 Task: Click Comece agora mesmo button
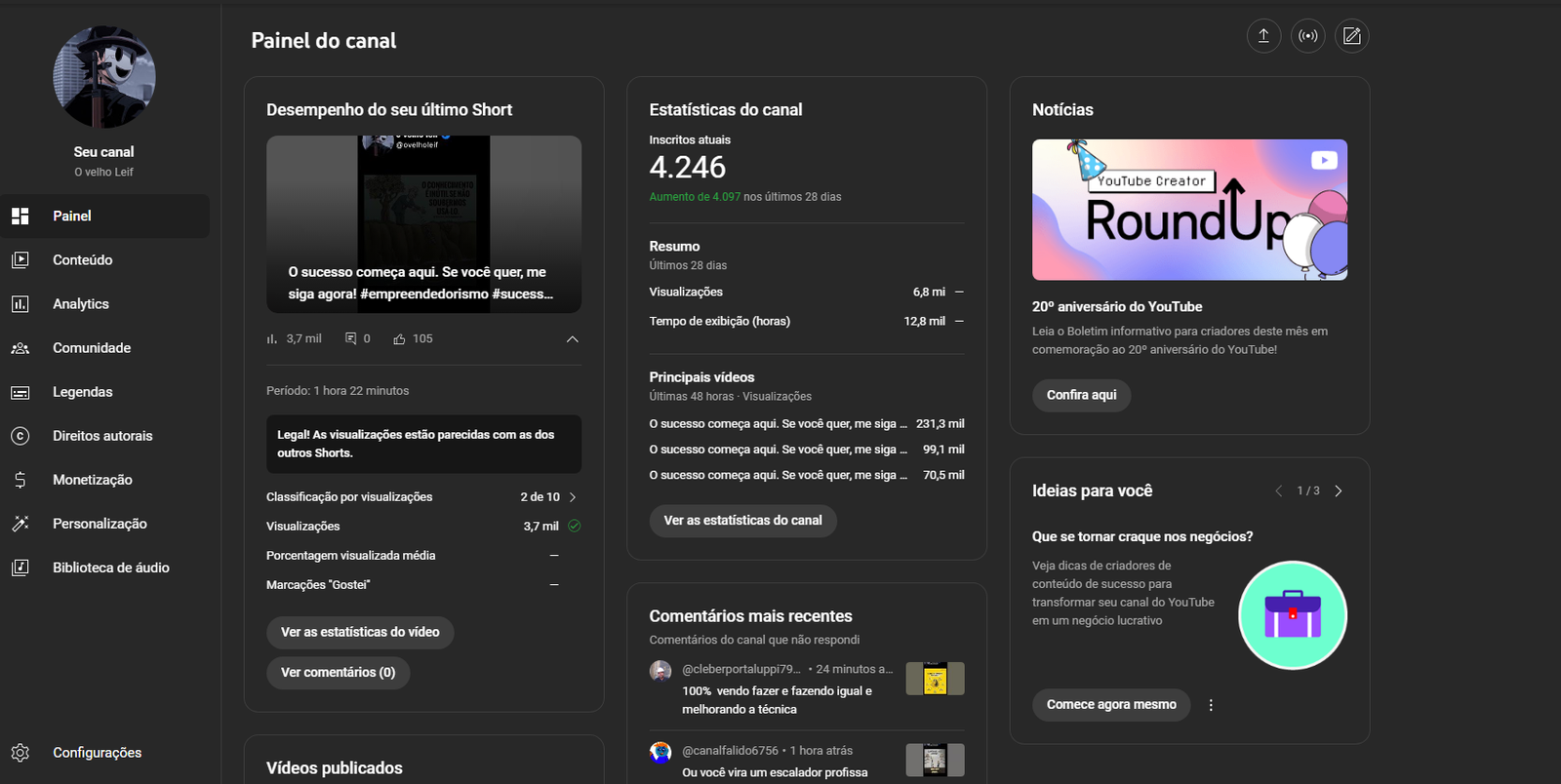point(1111,705)
